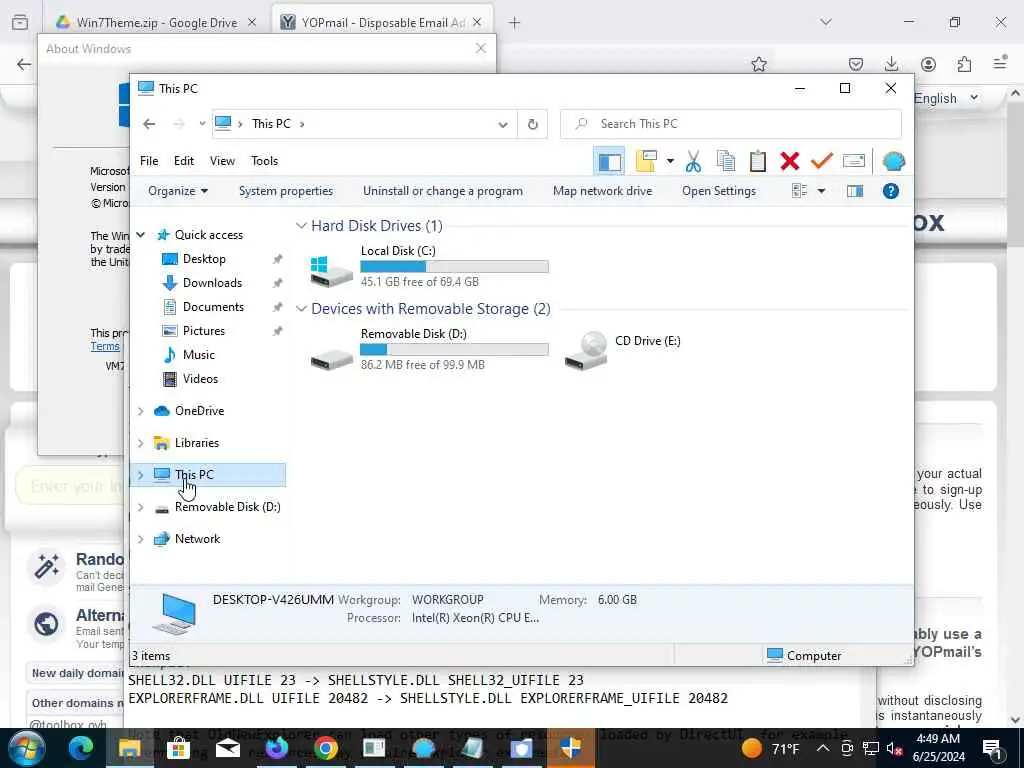Open Firefox Extensions puzzle icon
The width and height of the screenshot is (1024, 768).
coord(964,64)
